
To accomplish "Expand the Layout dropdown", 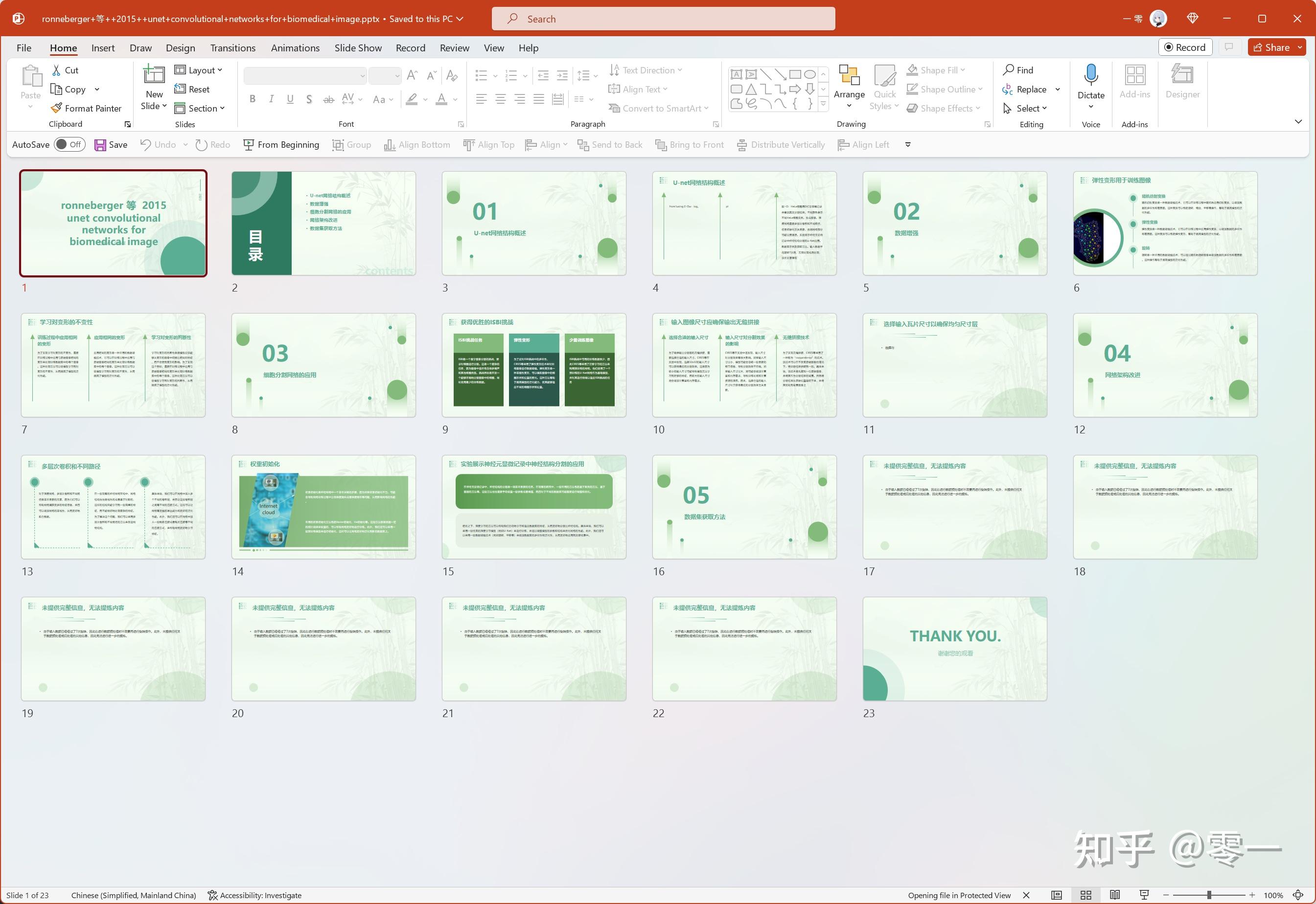I will click(x=198, y=70).
